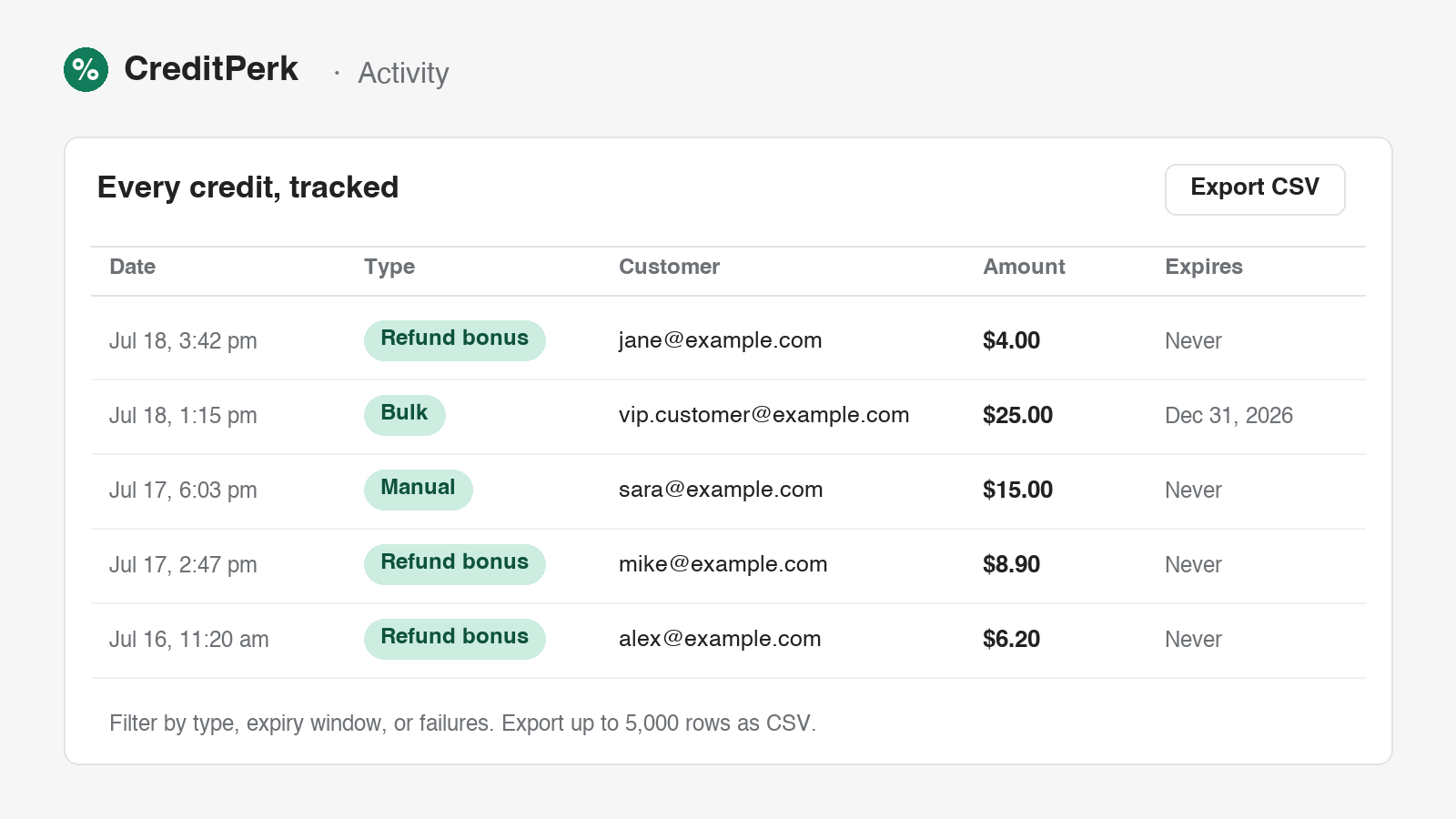
Task: Click Refund bonus badge for mike@example.com
Action: click(x=455, y=564)
